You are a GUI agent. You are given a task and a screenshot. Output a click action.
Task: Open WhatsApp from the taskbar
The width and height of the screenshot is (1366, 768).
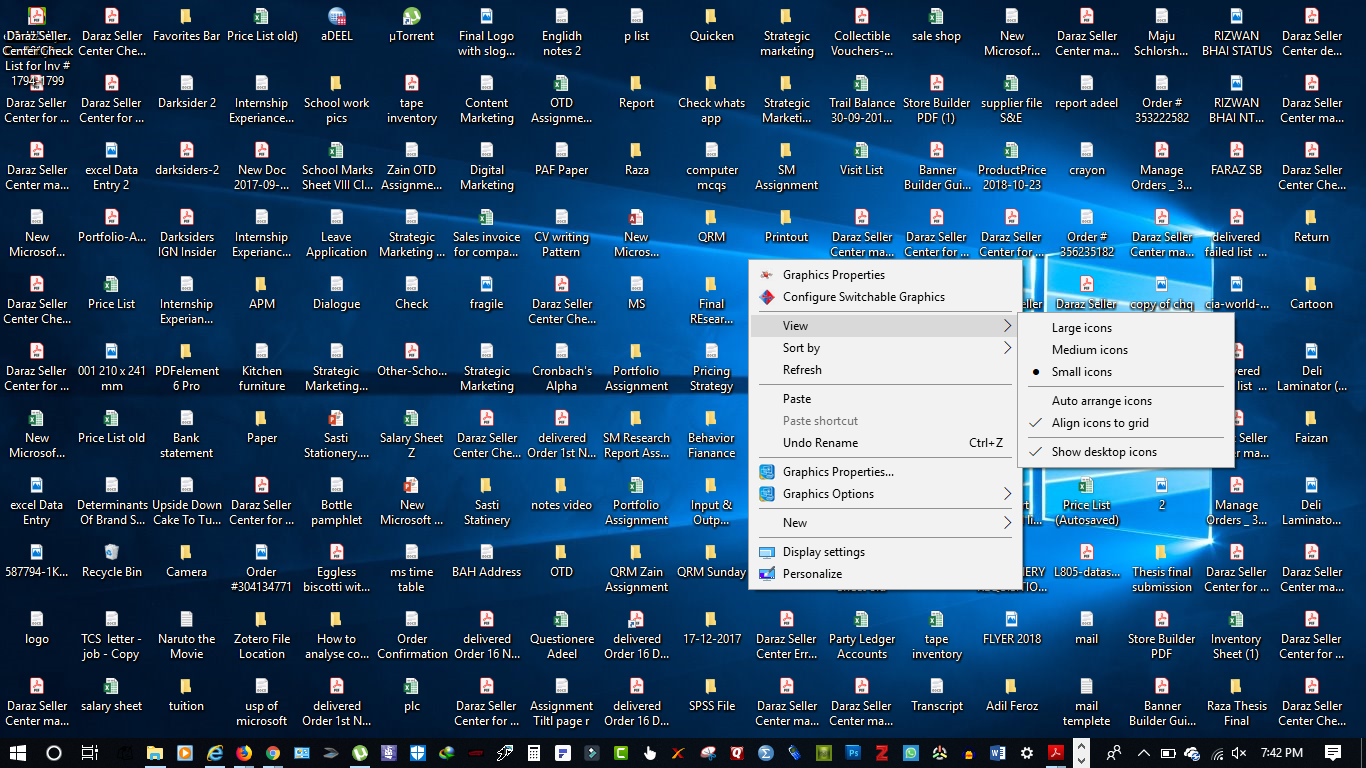pos(912,753)
